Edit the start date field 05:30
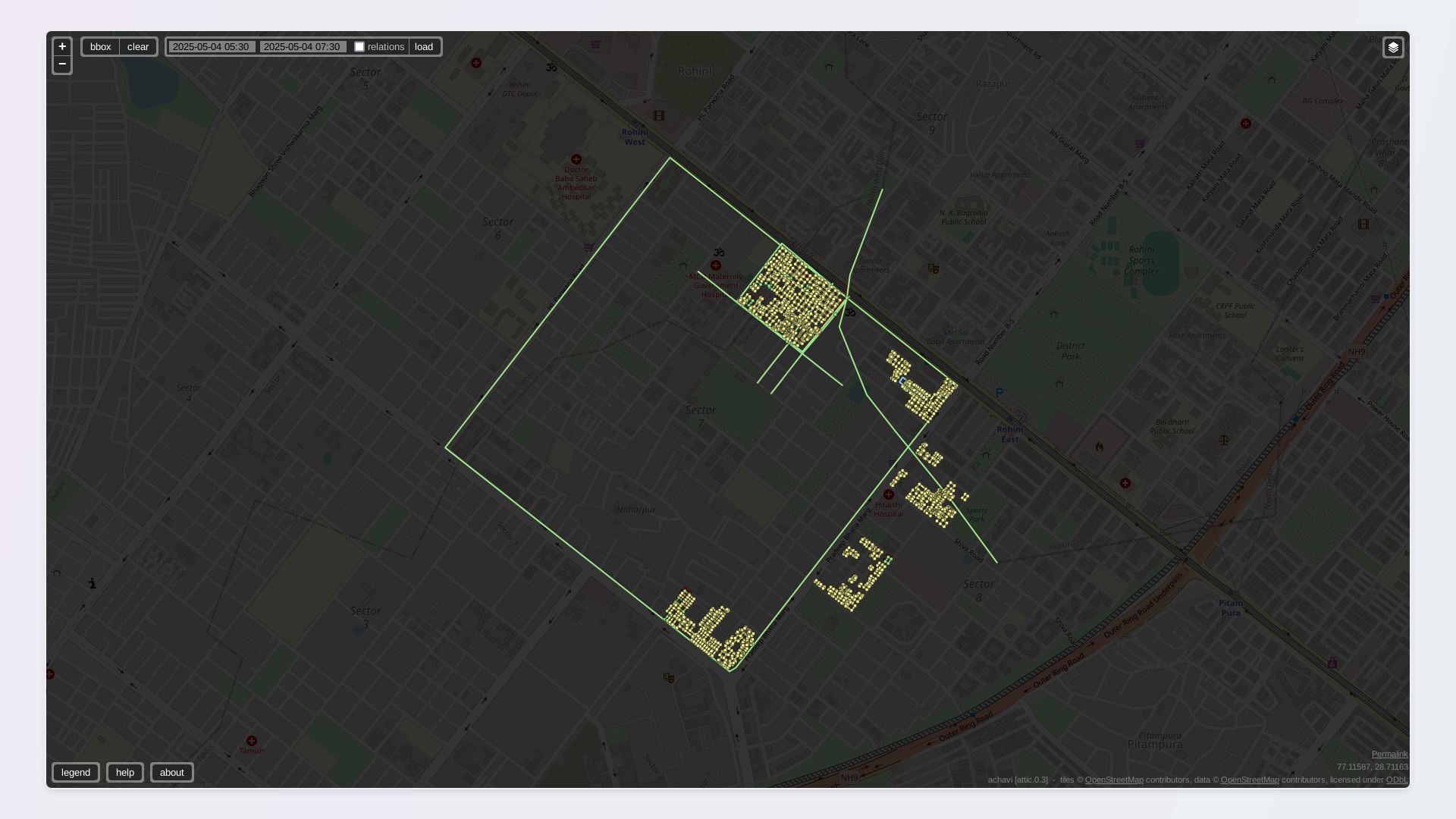 pos(212,47)
